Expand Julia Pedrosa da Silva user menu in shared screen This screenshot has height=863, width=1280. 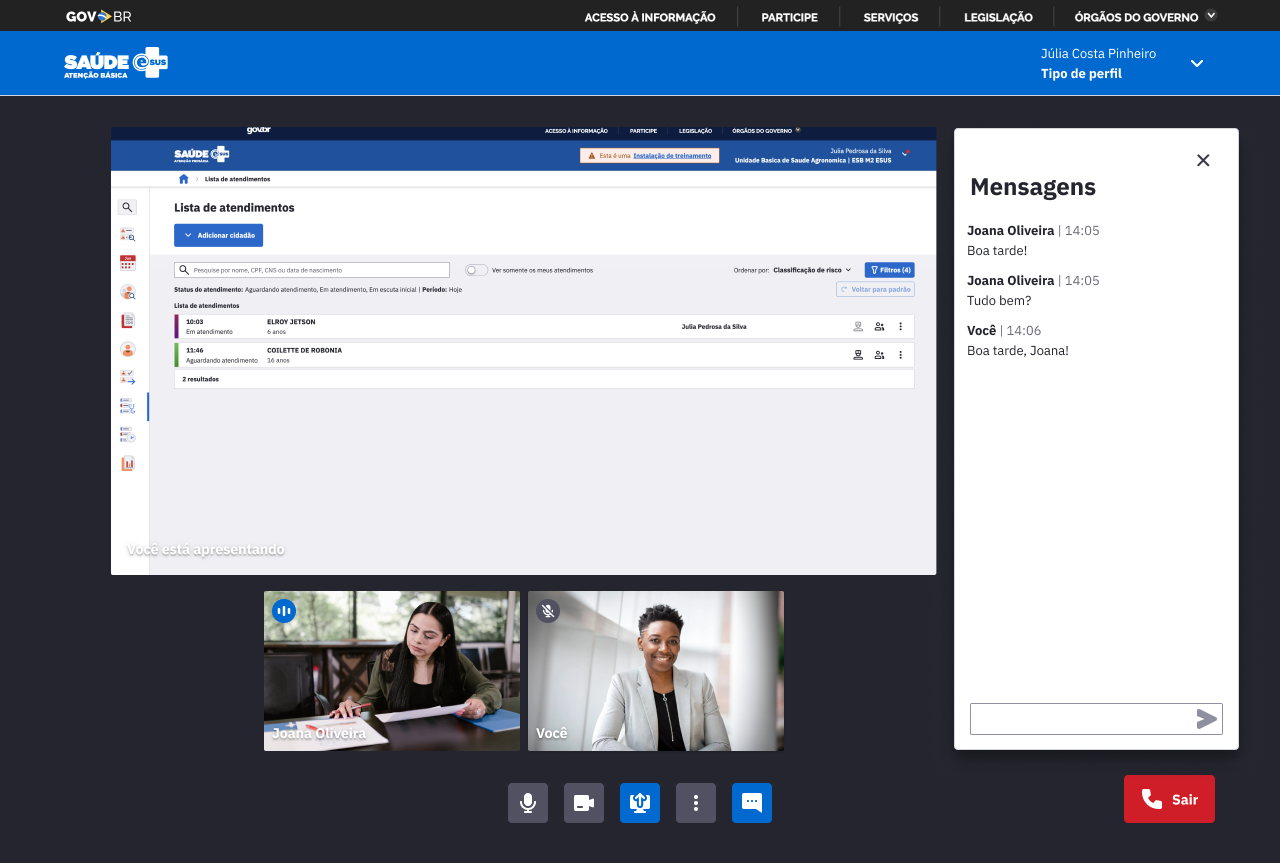coord(905,153)
